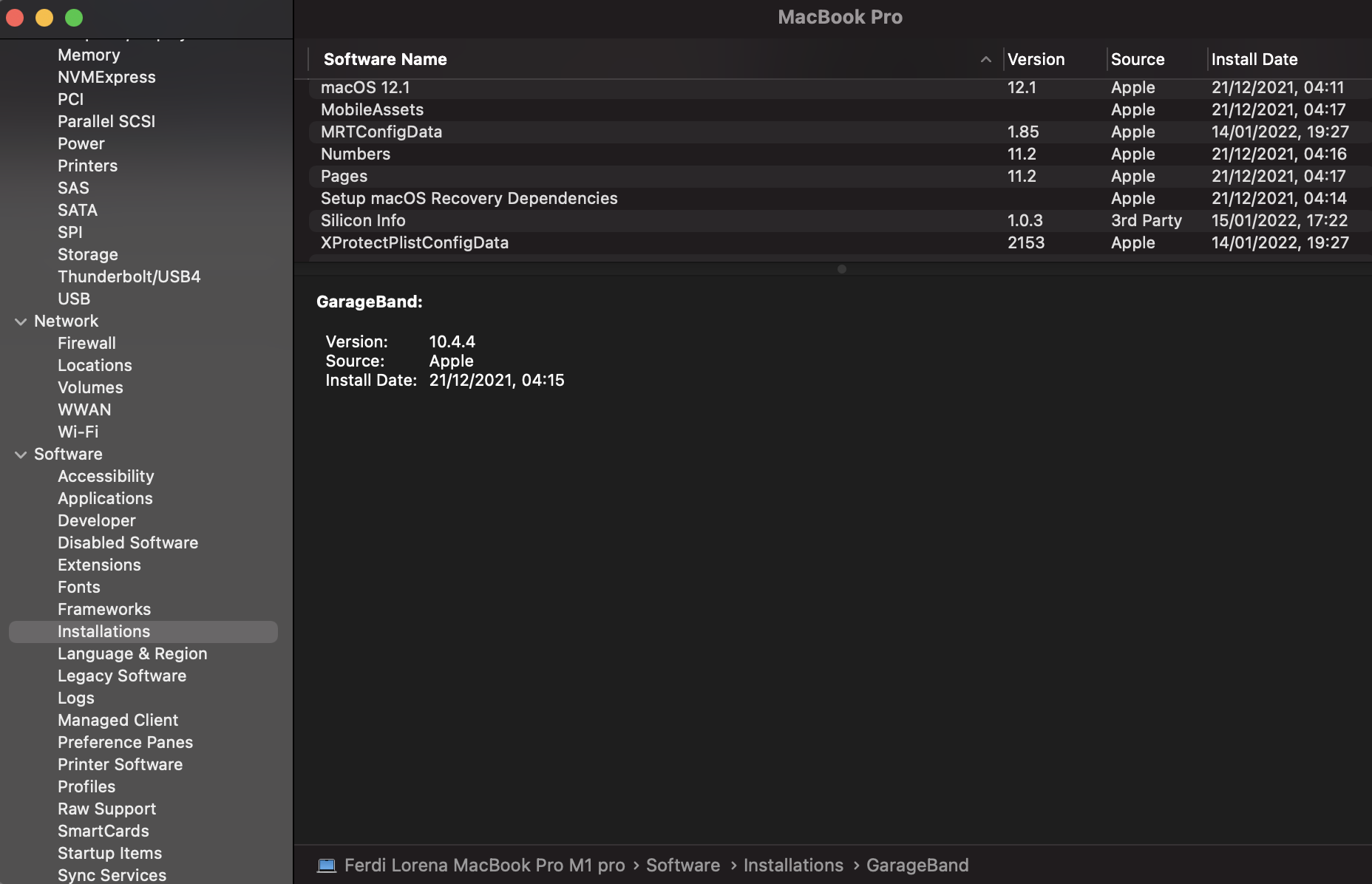The height and width of the screenshot is (884, 1372).
Task: Open the SPI hardware entry
Action: (x=70, y=233)
